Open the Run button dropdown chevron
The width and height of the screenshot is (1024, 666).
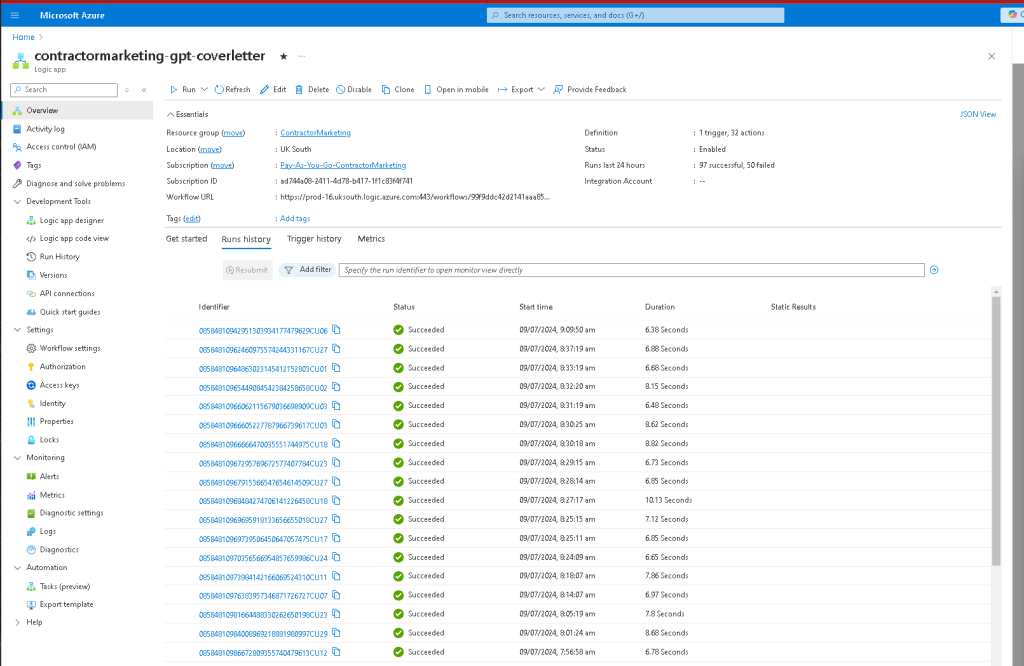point(204,89)
